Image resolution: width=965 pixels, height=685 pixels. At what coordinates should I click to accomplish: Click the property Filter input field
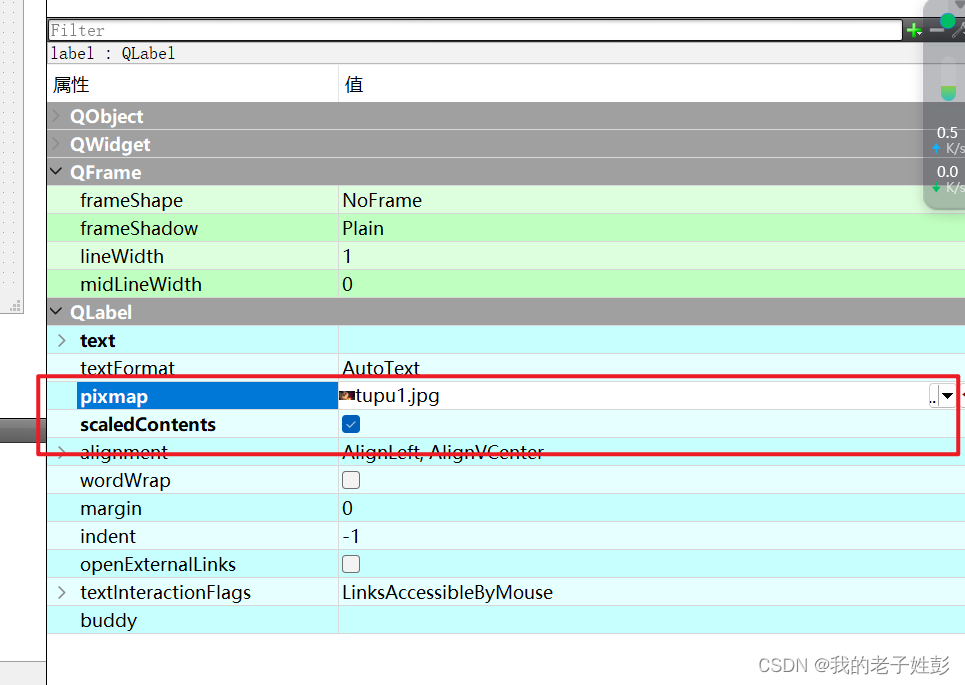click(x=475, y=30)
